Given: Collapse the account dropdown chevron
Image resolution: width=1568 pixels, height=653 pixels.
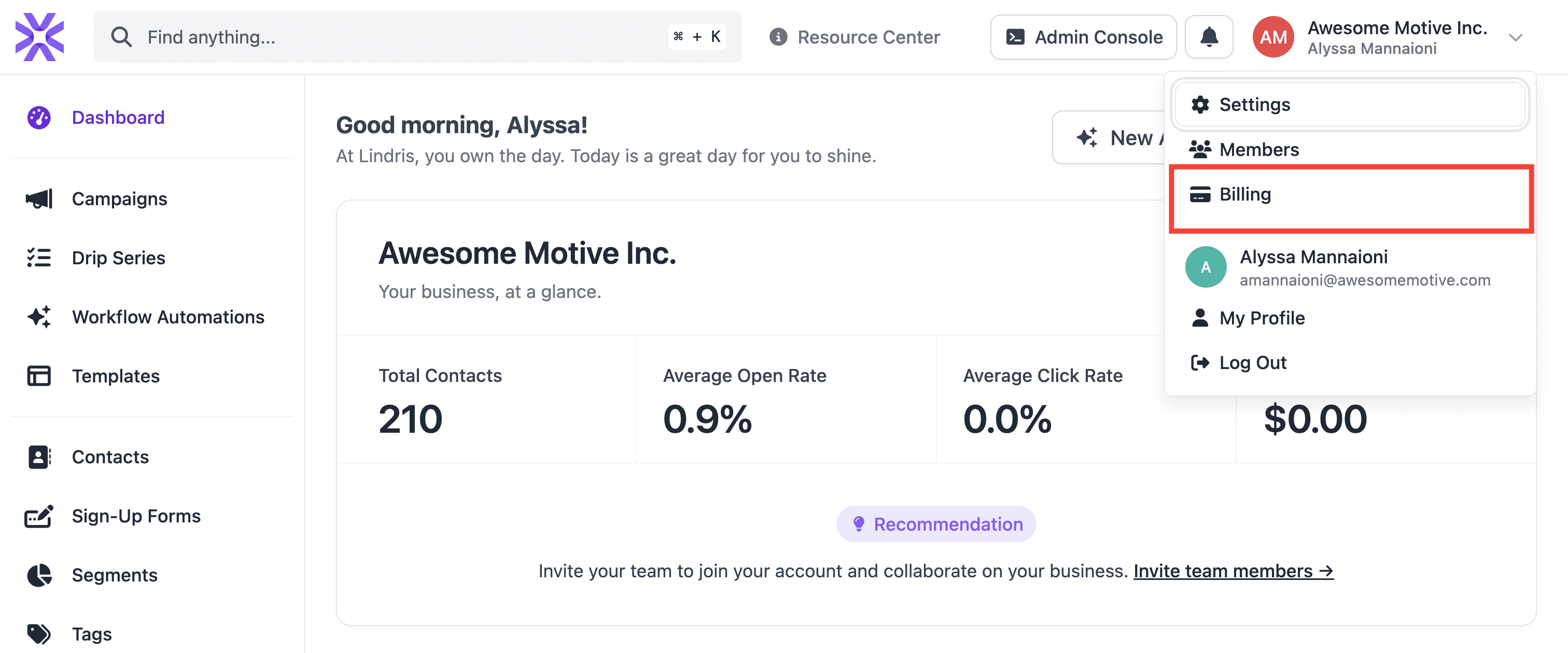Looking at the screenshot, I should pos(1515,38).
